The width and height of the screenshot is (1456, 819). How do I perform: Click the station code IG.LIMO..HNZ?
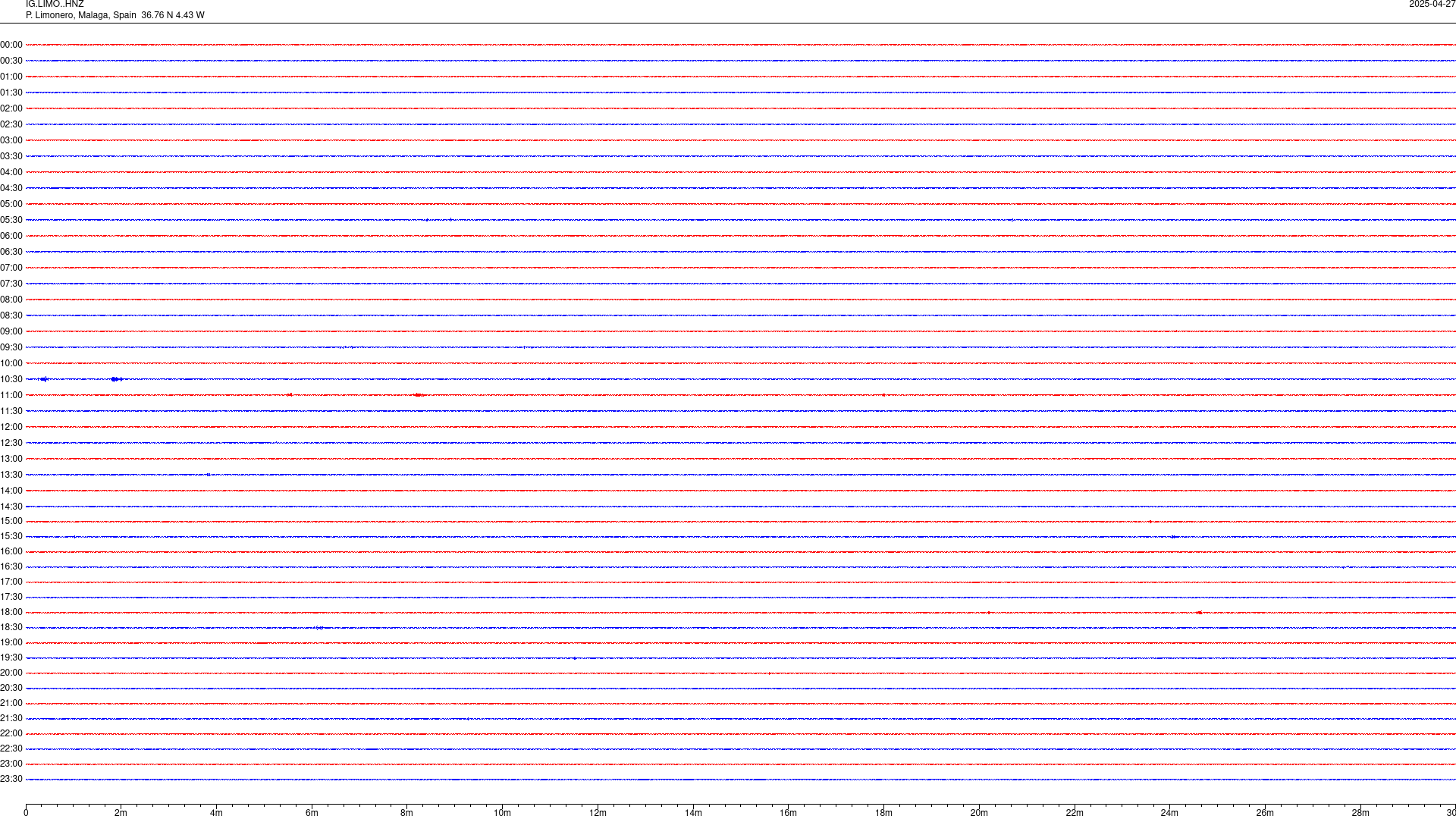(55, 5)
